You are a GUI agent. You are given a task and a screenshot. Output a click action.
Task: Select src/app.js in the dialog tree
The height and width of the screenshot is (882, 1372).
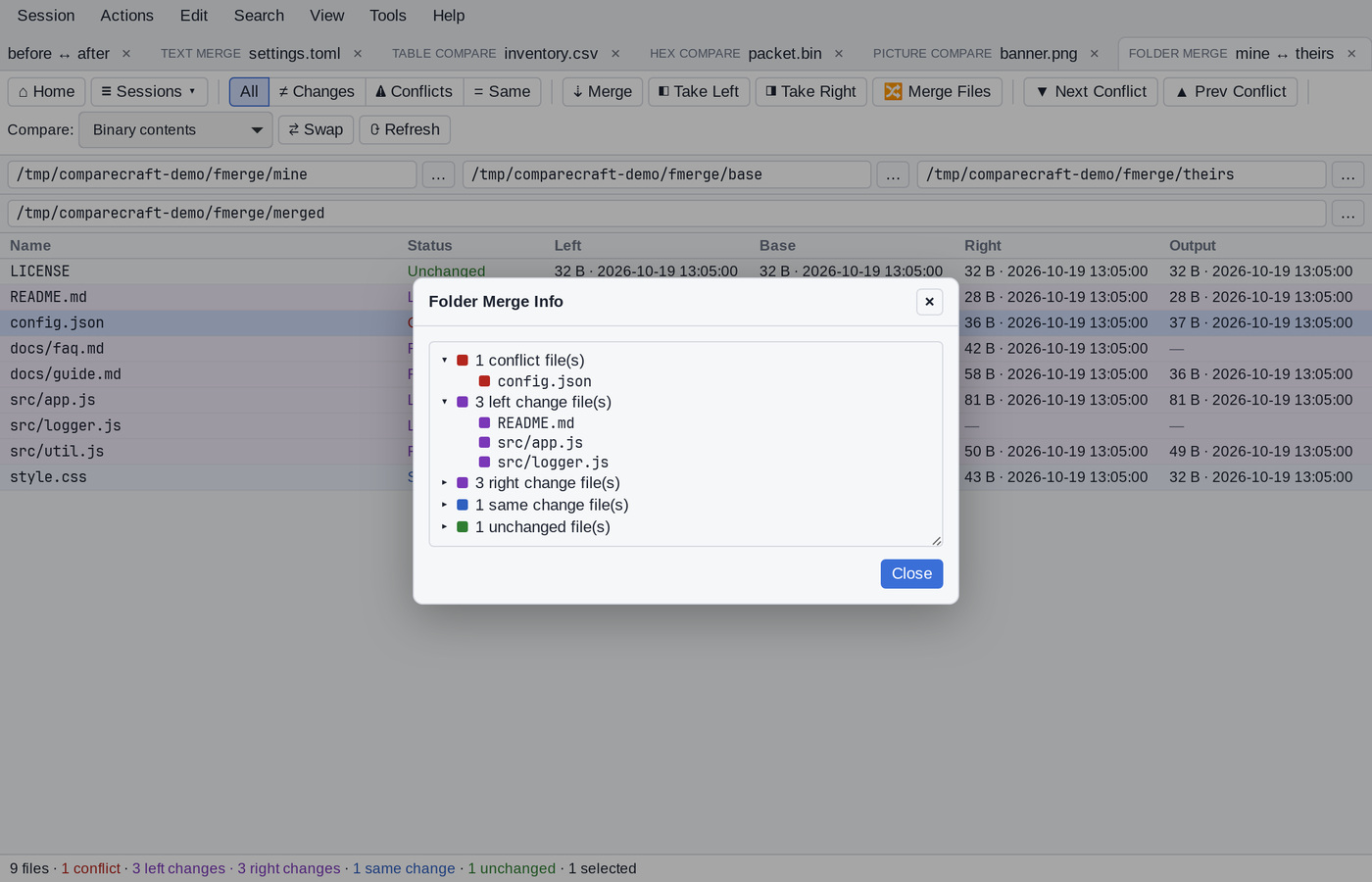tap(540, 443)
